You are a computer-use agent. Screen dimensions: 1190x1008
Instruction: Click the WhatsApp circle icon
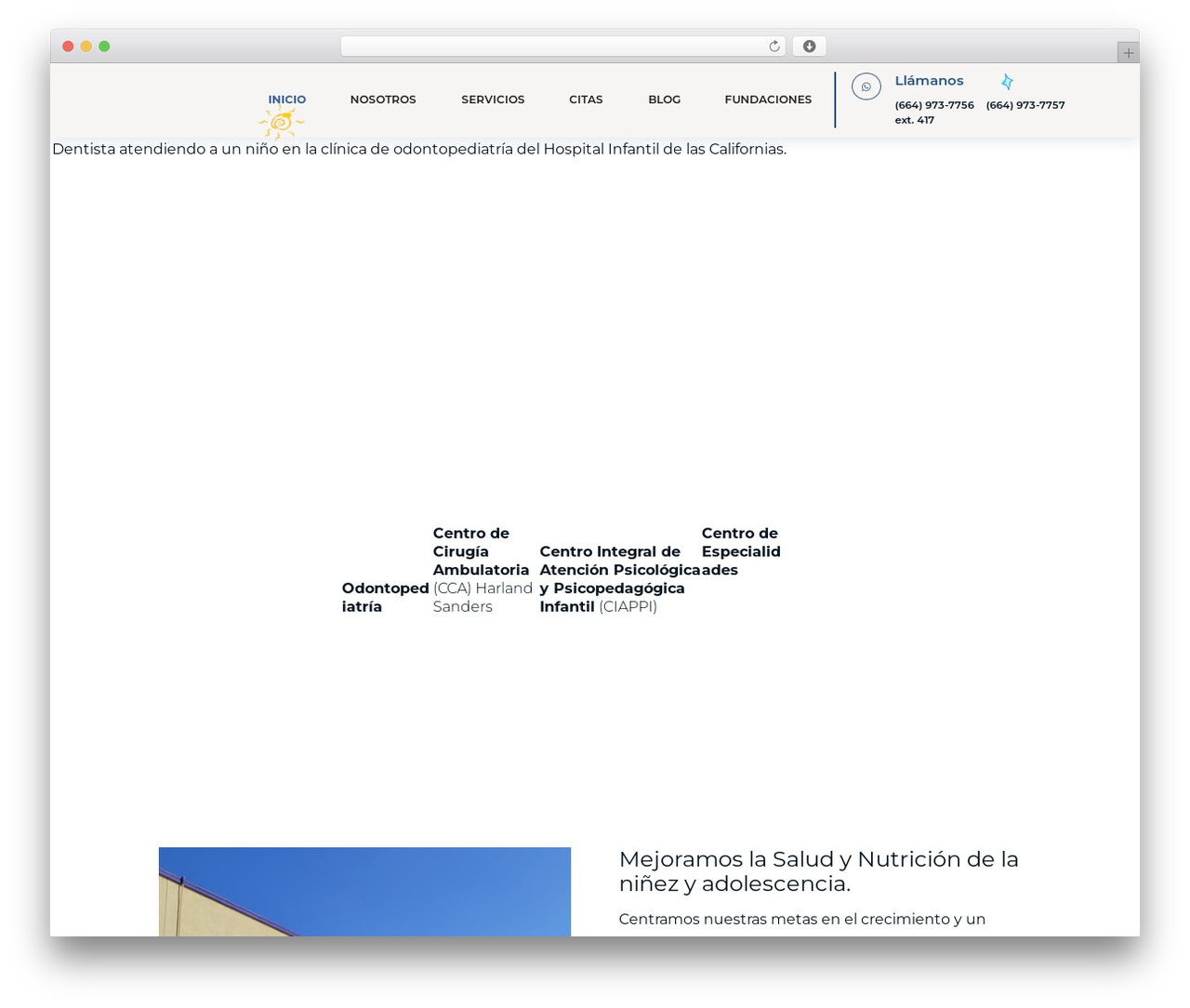pos(866,86)
